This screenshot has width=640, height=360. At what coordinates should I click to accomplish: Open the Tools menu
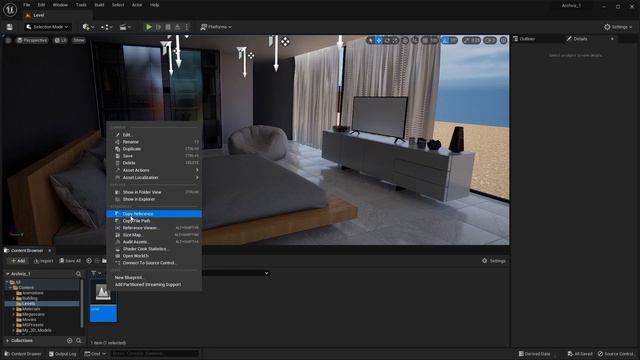[x=81, y=5]
